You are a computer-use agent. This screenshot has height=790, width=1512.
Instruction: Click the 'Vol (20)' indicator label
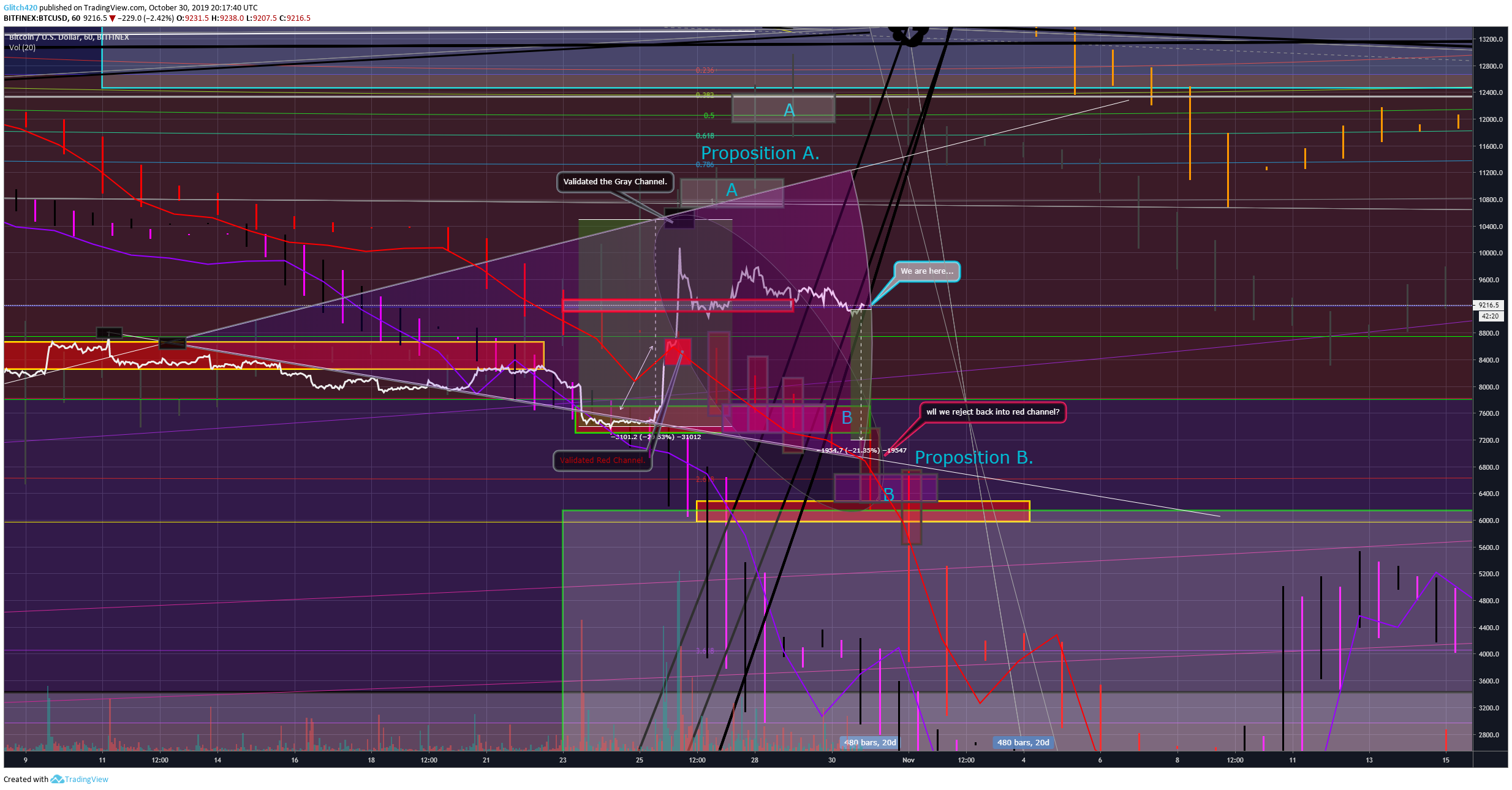click(22, 48)
